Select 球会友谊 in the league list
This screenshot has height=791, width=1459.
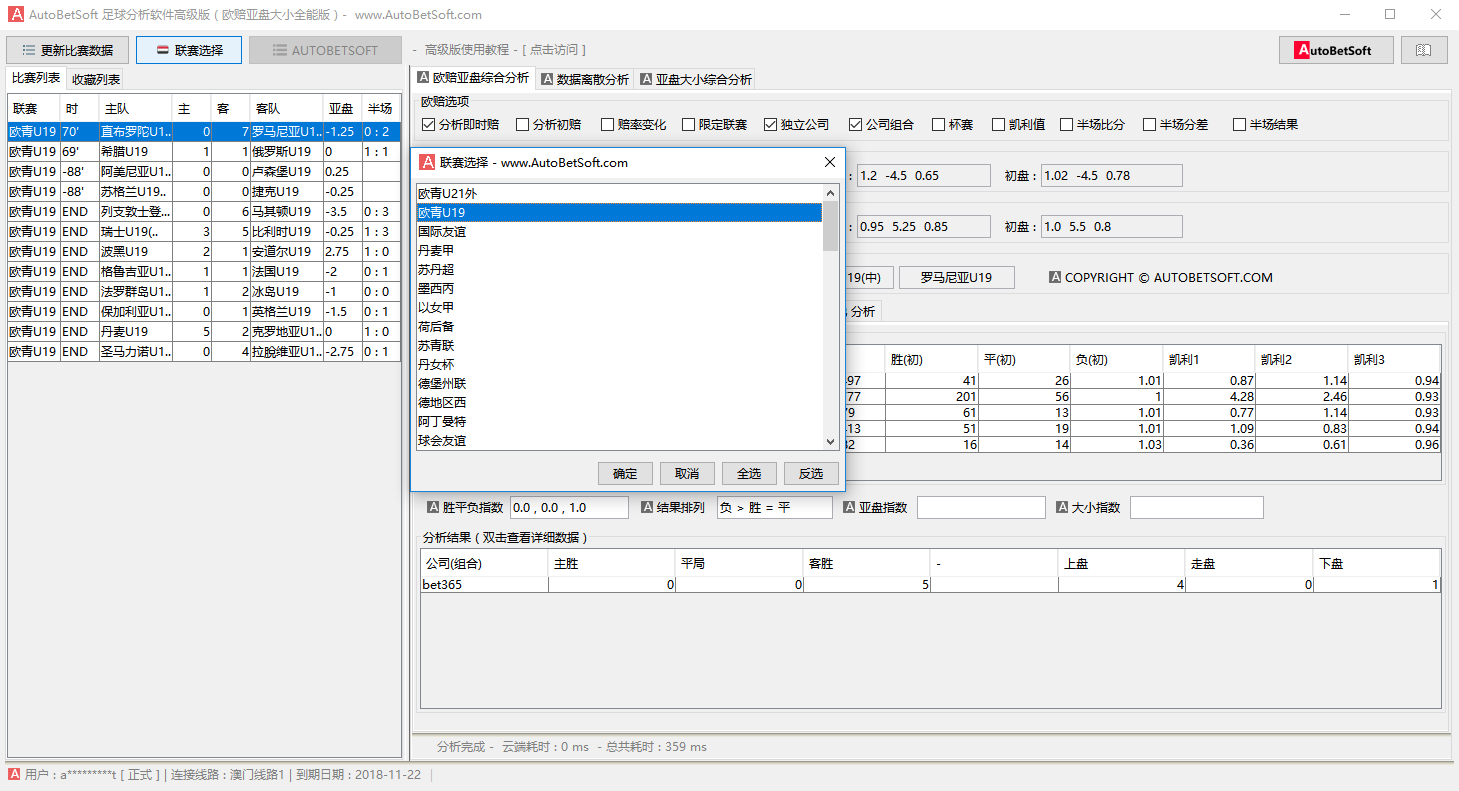click(x=619, y=440)
